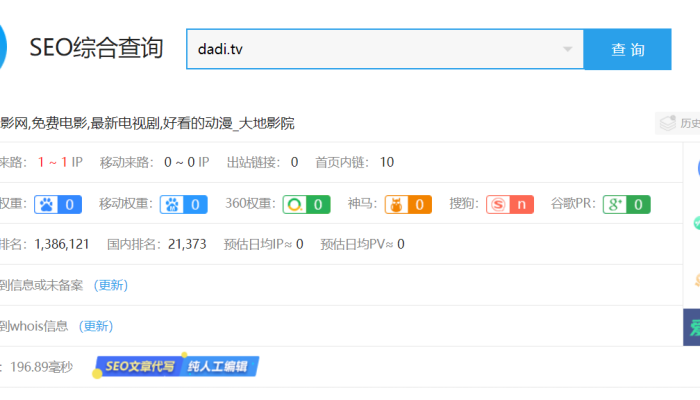Click the 360权重 label
Viewport: 700px width, 400px height.
[250, 204]
